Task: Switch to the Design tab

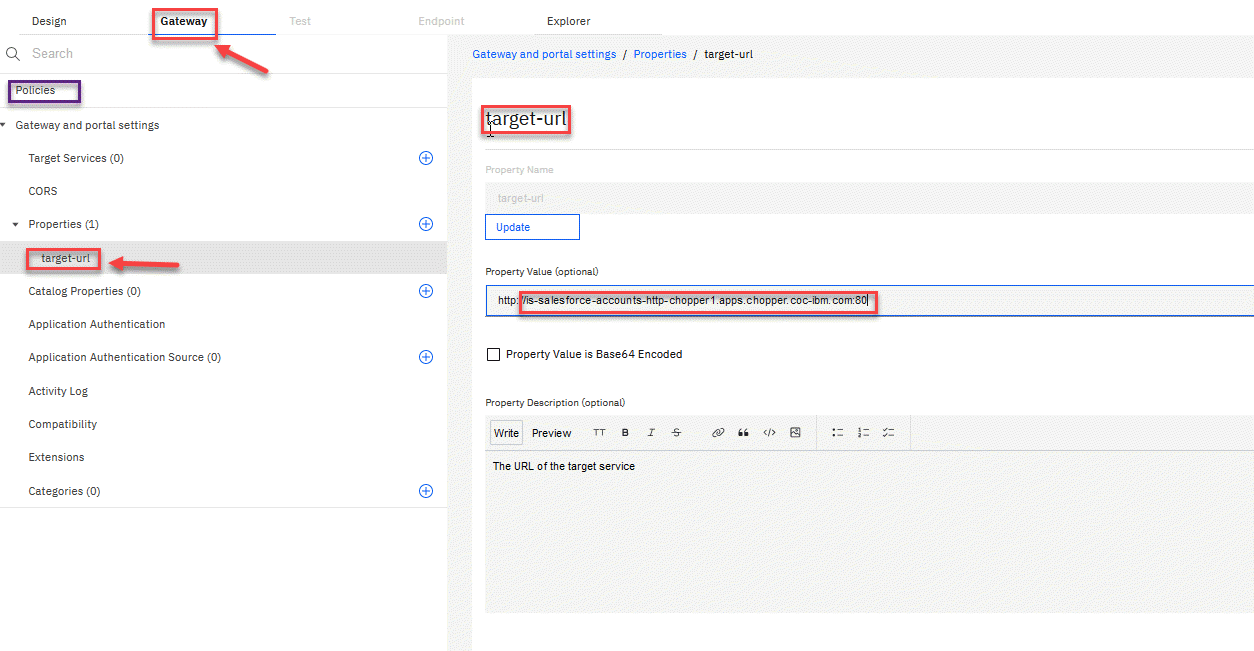Action: 48,20
